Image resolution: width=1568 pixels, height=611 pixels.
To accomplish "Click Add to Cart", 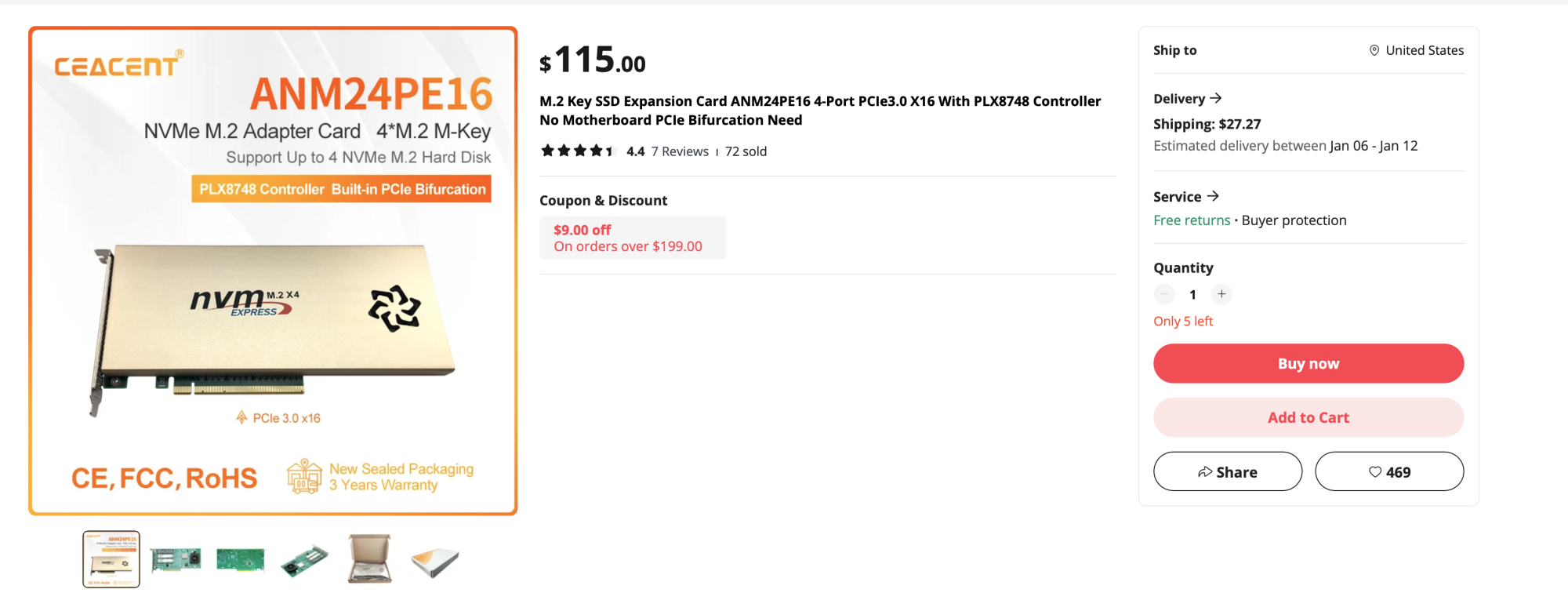I will (1308, 417).
